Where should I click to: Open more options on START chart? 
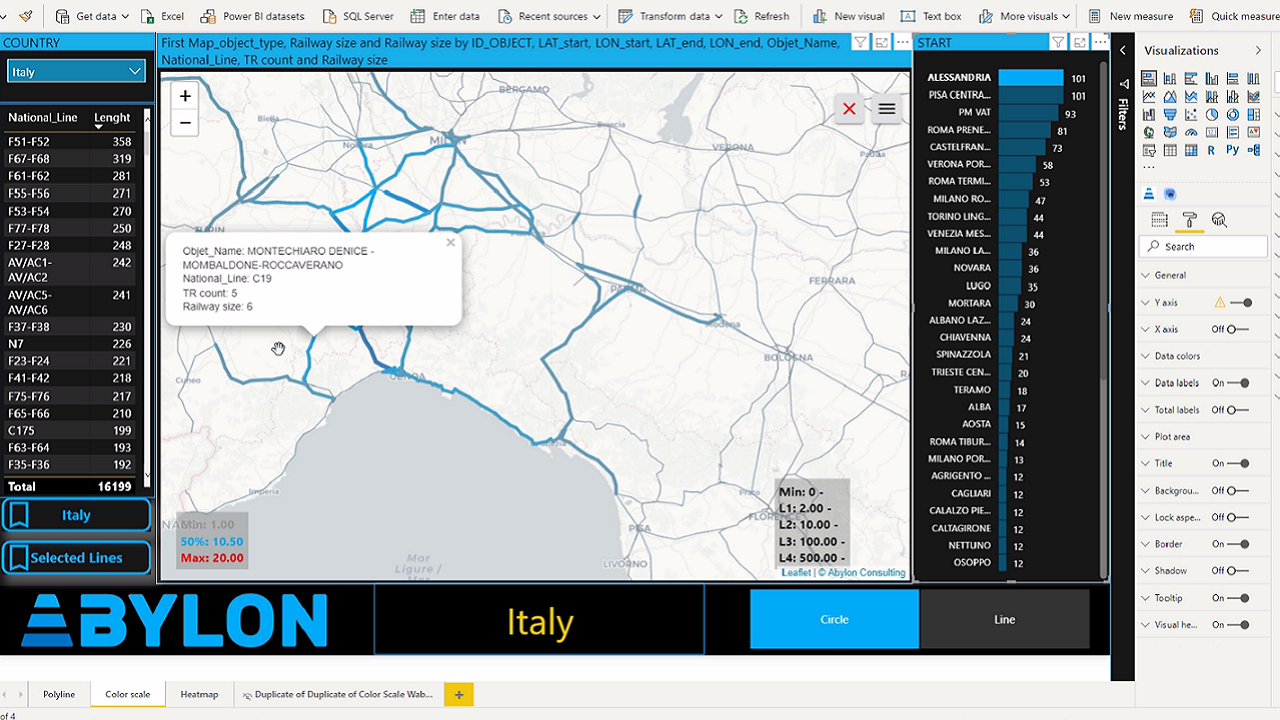tap(1100, 42)
